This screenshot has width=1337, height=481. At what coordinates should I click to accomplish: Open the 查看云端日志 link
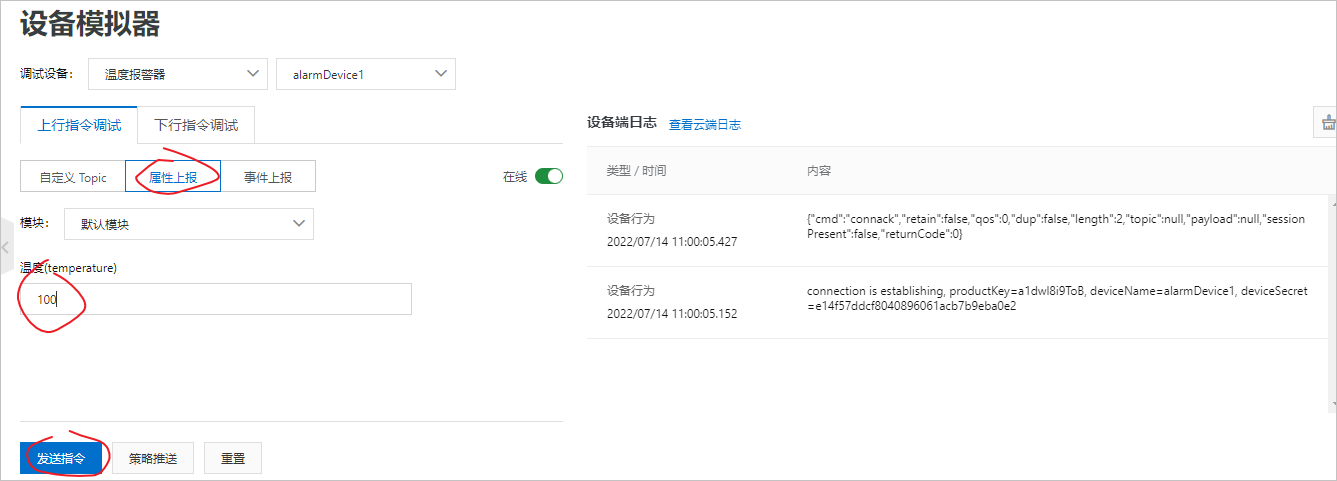coord(705,125)
